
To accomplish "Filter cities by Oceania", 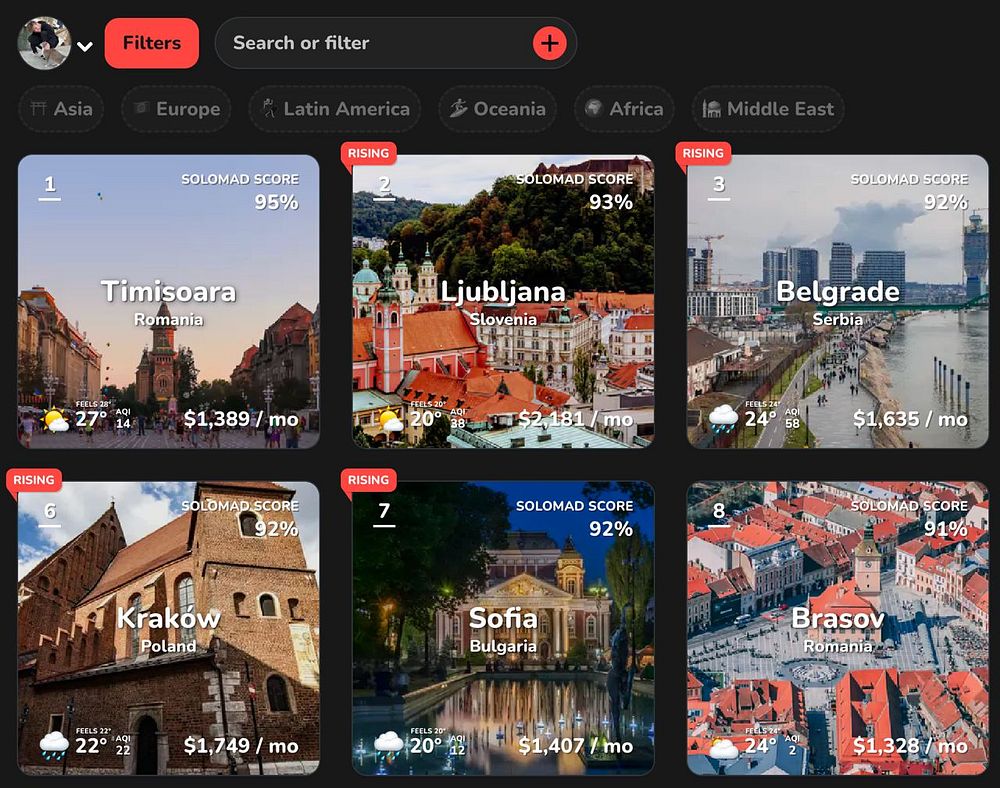I will point(497,109).
